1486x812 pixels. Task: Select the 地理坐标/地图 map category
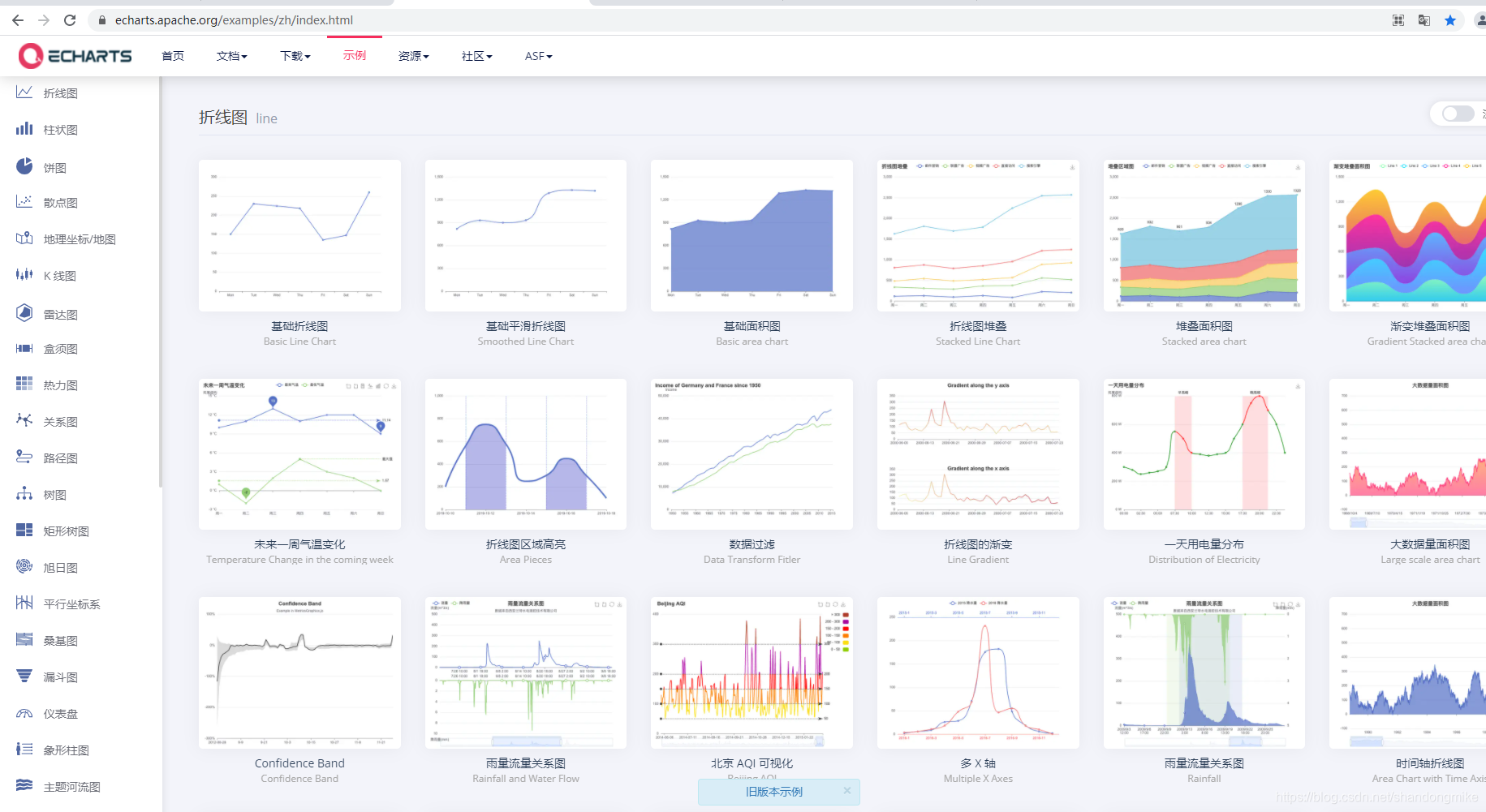pos(75,238)
